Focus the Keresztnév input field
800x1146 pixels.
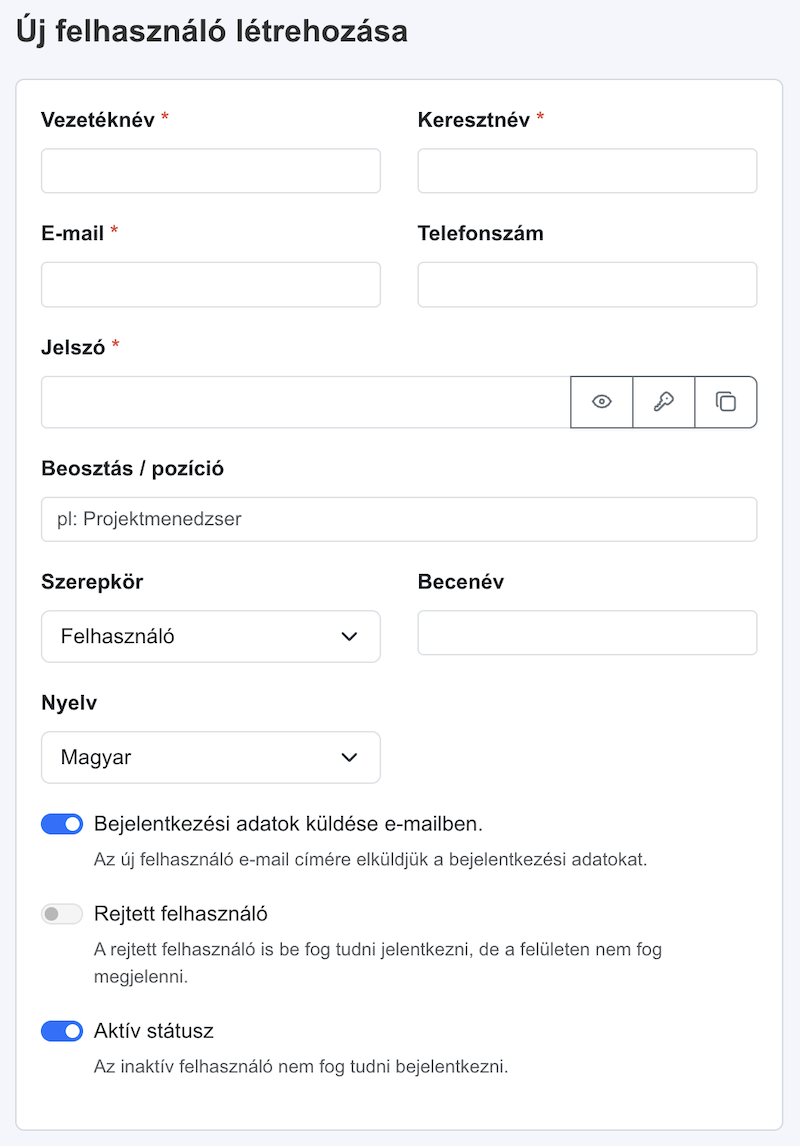click(x=587, y=171)
